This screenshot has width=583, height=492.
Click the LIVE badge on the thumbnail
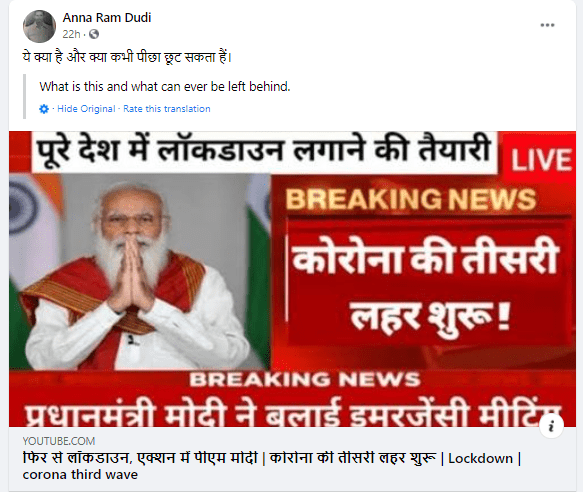click(541, 160)
